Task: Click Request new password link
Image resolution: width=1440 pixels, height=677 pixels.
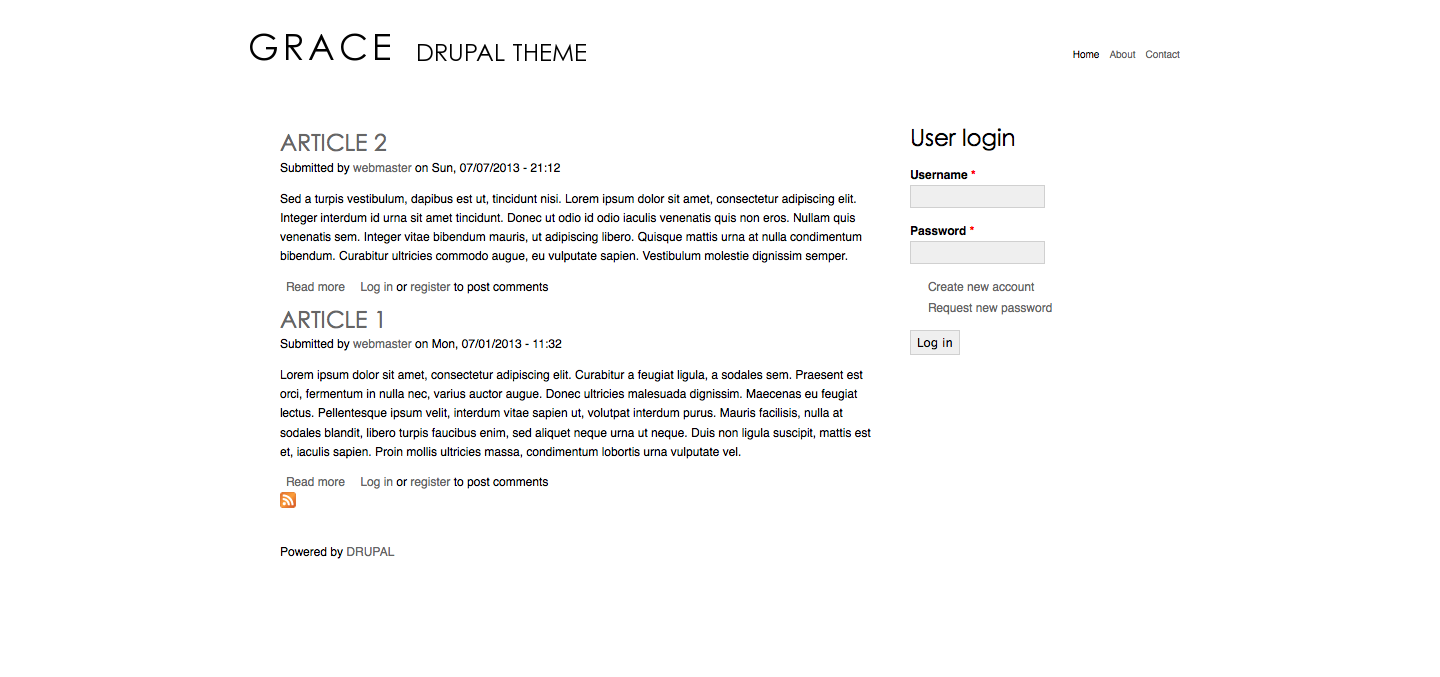Action: point(990,308)
